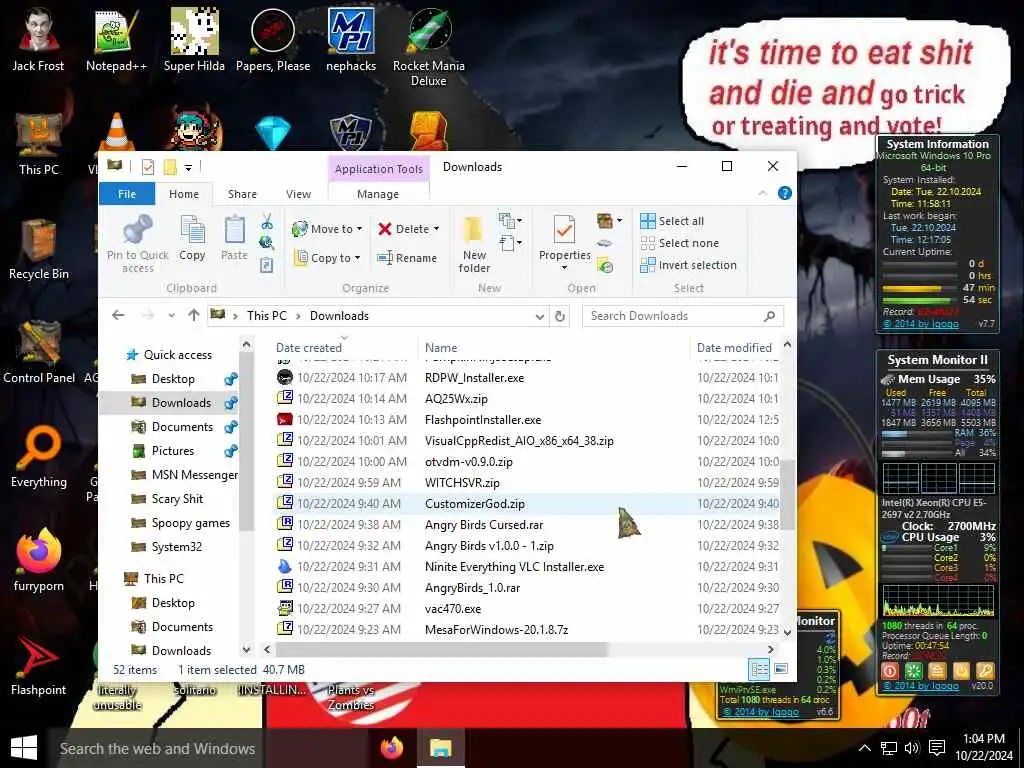Switch to Details view layout toggle
This screenshot has width=1024, height=768.
point(760,669)
